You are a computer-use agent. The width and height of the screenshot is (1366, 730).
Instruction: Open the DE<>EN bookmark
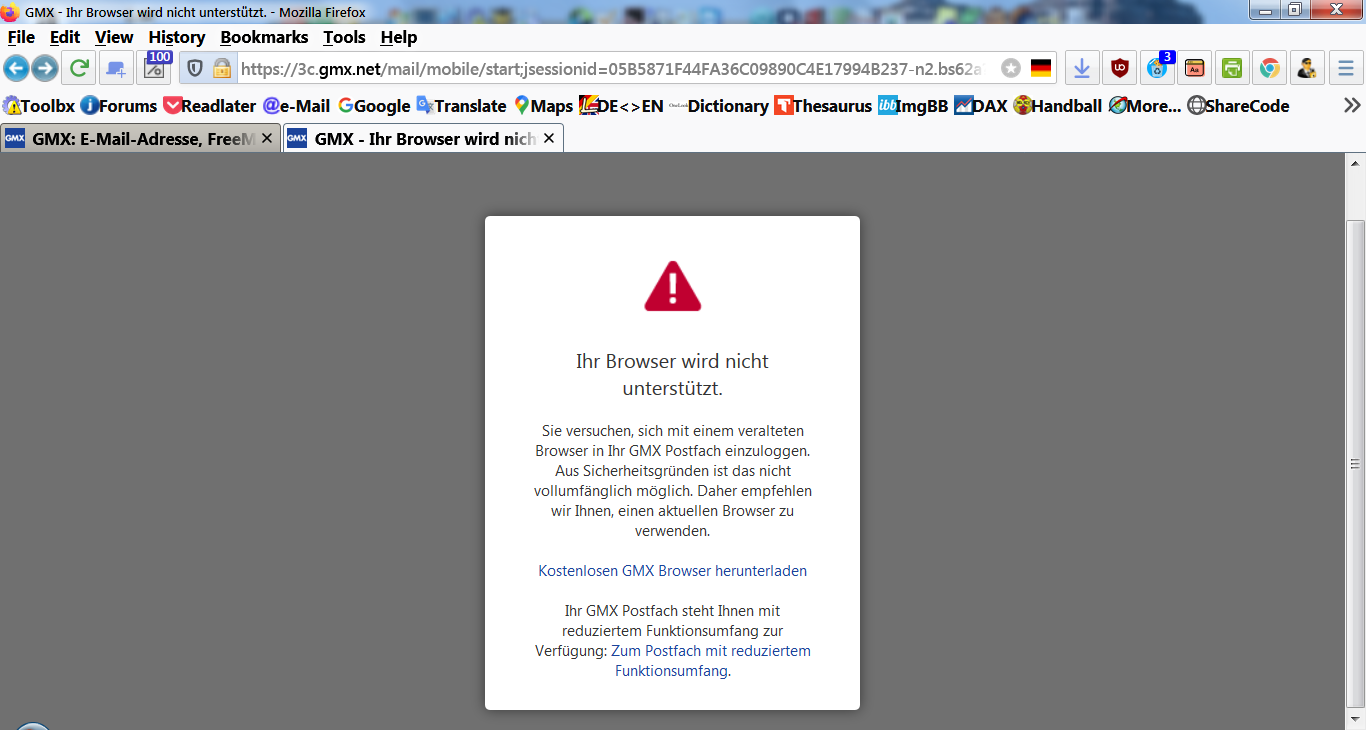click(621, 106)
